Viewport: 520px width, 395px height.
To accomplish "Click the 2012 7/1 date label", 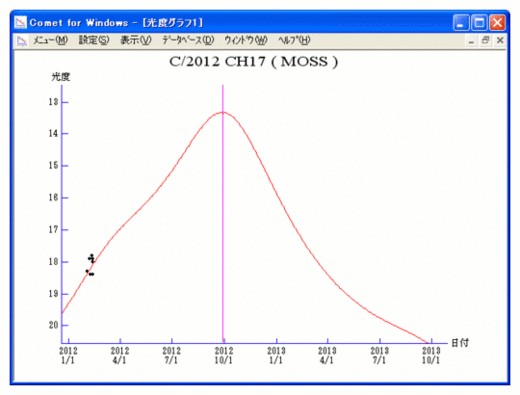I will [x=172, y=355].
